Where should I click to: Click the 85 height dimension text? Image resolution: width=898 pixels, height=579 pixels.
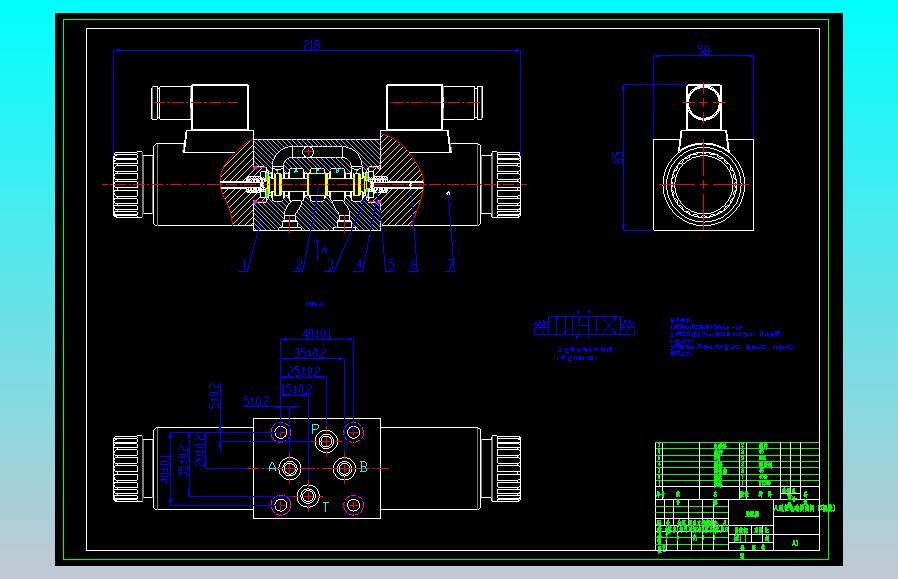click(618, 157)
